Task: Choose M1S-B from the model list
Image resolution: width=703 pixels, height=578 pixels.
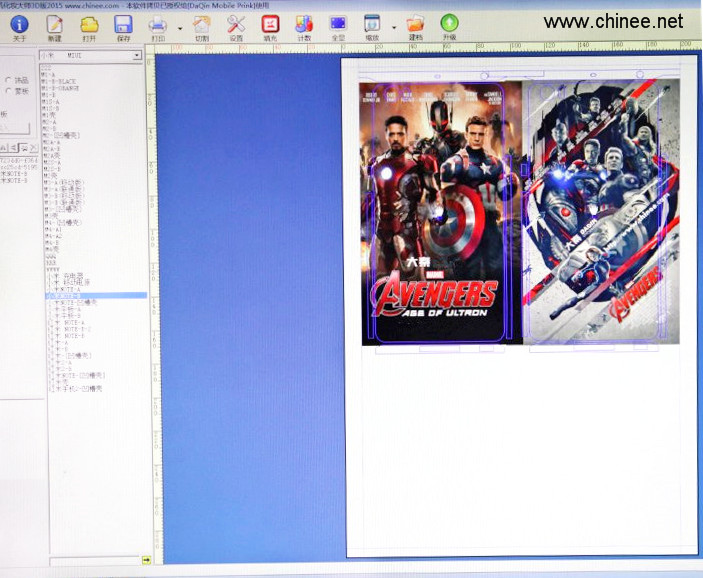Action: [51, 109]
